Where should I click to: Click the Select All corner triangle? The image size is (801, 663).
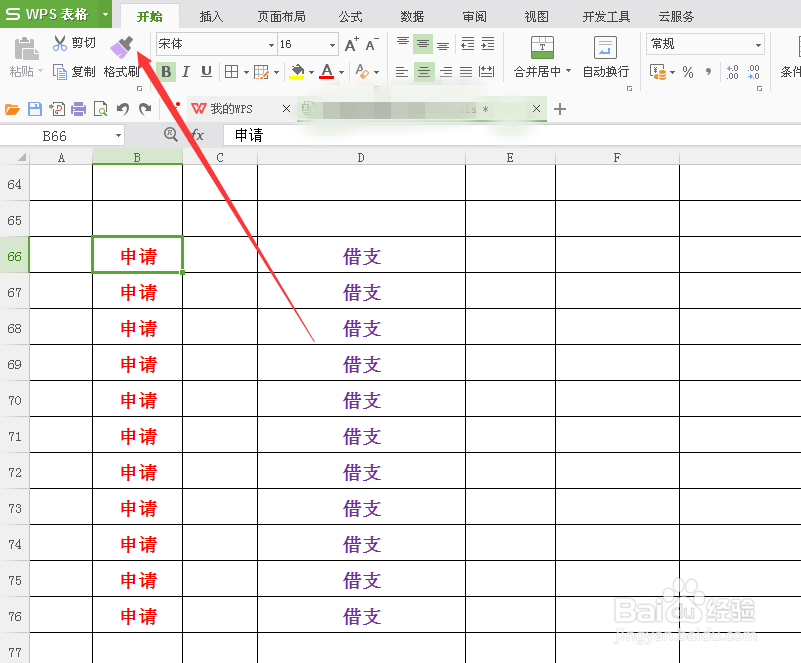[x=21, y=157]
